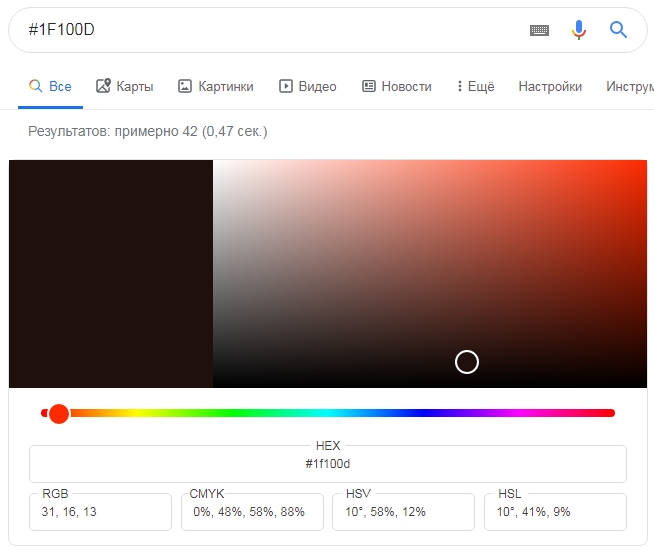Switch to the Картинки images tab
This screenshot has height=551, width=654.
[x=215, y=86]
